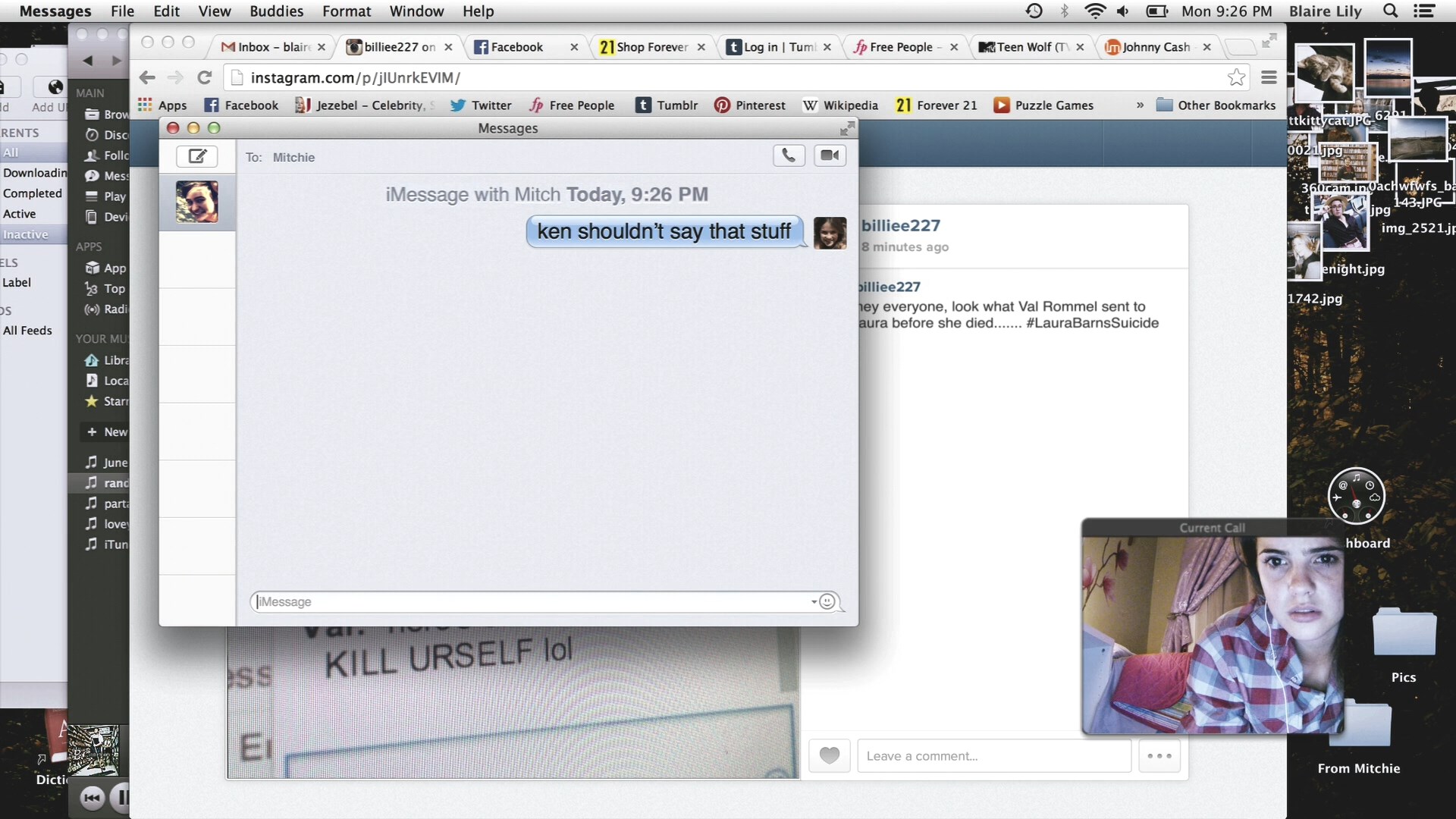Viewport: 1456px width, 819px height.
Task: Open the Blaire Lily user menu
Action: pos(1326,11)
